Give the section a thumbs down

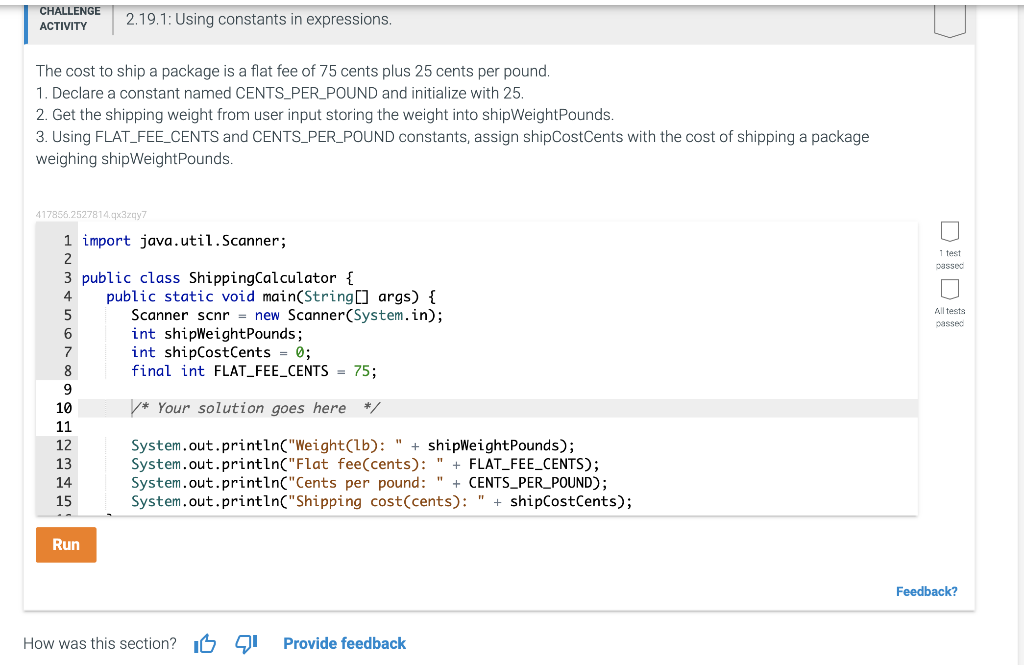click(x=246, y=643)
